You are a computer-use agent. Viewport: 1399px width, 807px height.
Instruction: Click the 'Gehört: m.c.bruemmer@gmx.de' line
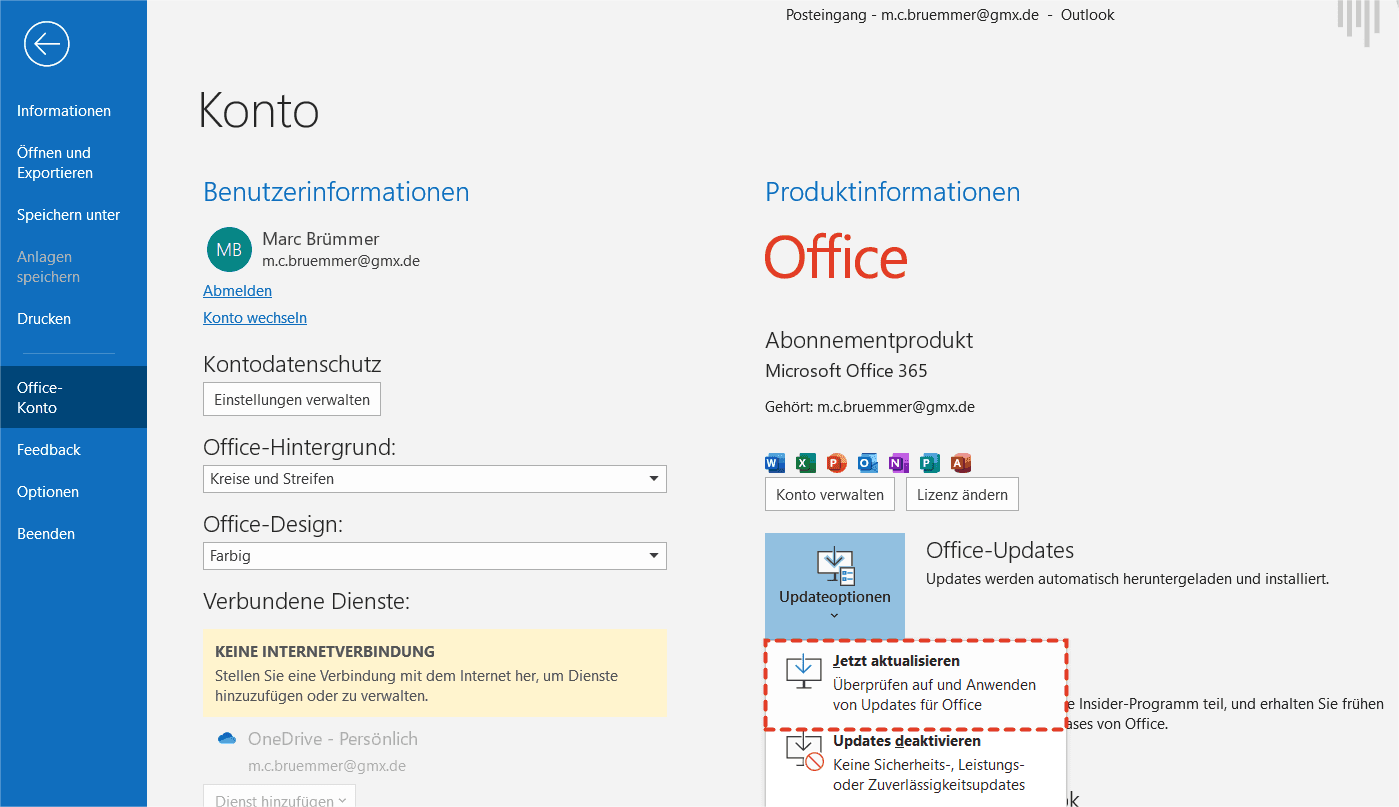870,407
